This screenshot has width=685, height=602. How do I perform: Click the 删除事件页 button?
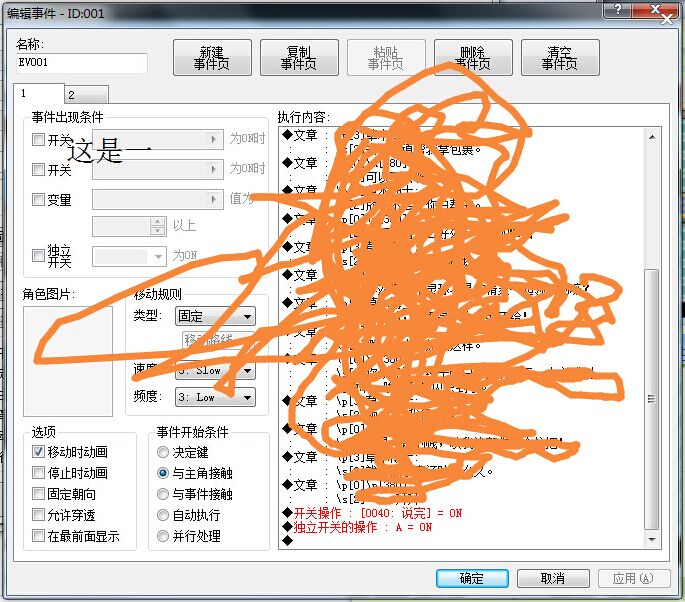[473, 58]
